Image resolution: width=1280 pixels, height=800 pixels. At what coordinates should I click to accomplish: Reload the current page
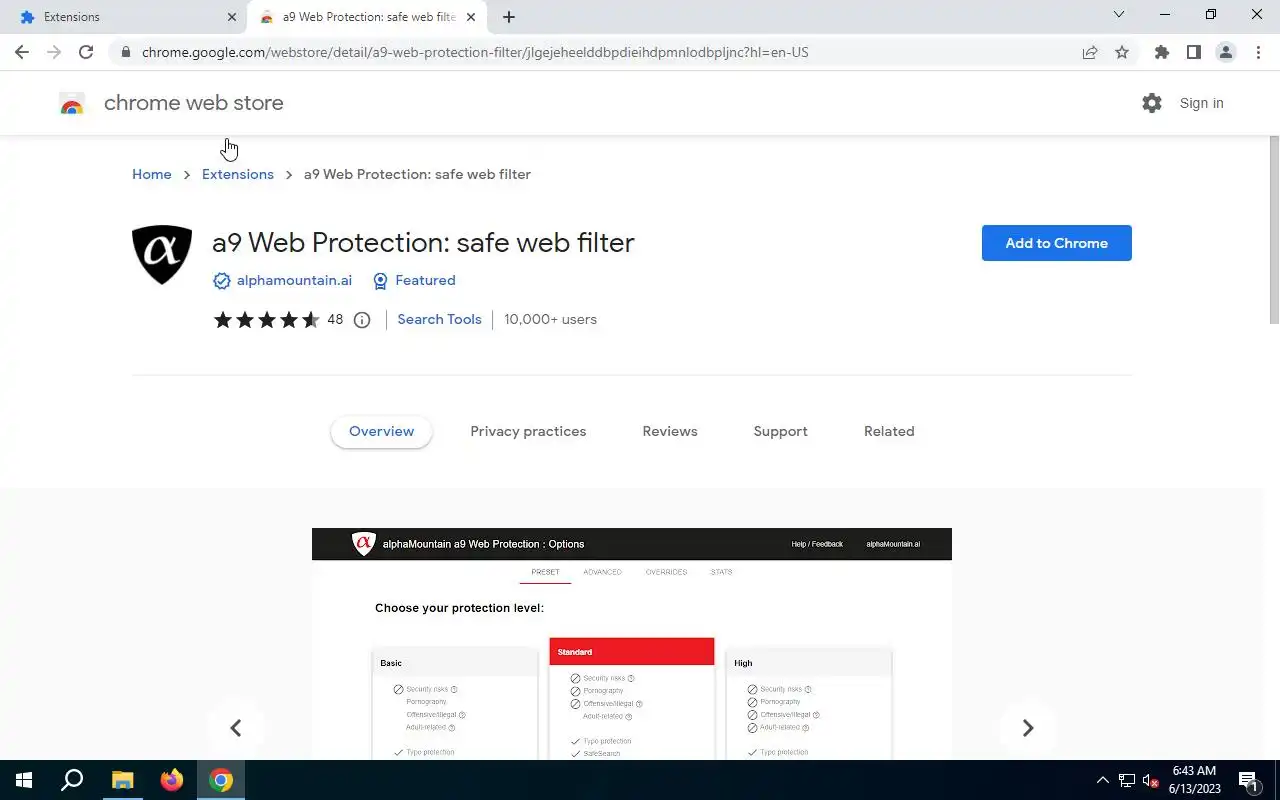point(86,52)
